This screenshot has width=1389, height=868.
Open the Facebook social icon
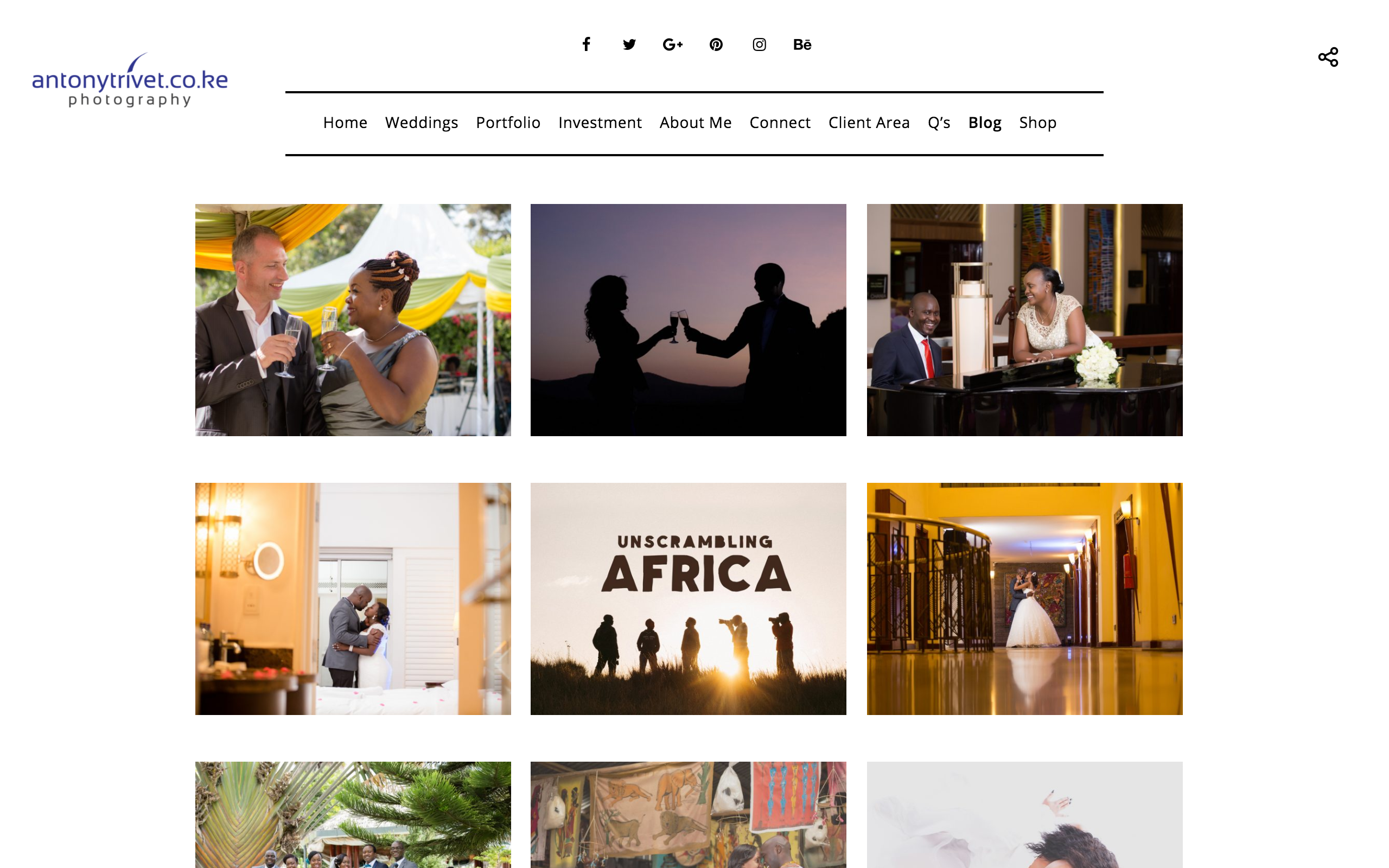pos(586,44)
